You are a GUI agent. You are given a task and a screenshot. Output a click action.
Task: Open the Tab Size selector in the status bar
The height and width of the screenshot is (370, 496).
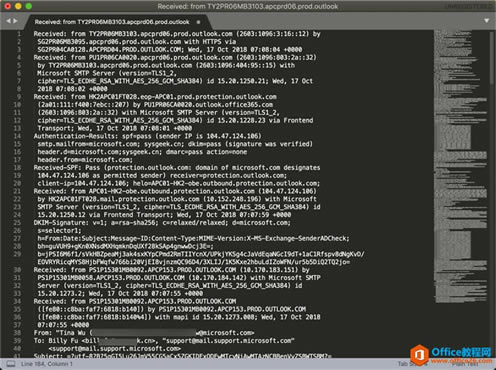(x=412, y=364)
